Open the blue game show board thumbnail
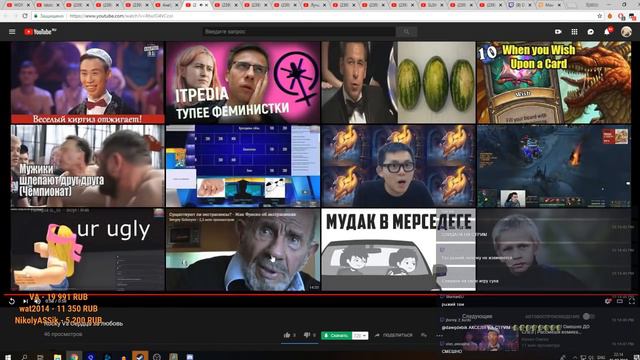This screenshot has height=360, width=640. pyautogui.click(x=243, y=166)
